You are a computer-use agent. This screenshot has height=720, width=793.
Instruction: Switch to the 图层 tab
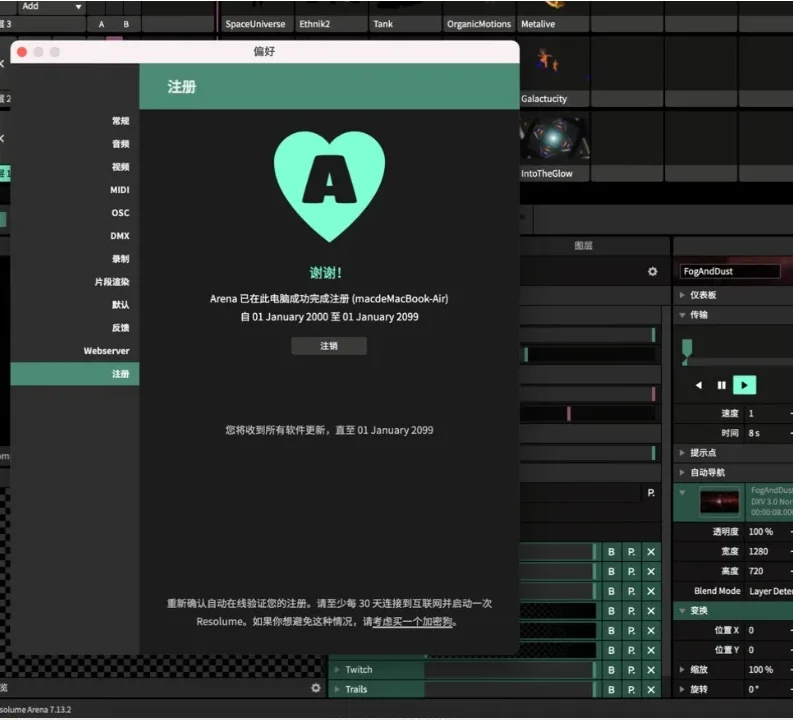click(583, 246)
